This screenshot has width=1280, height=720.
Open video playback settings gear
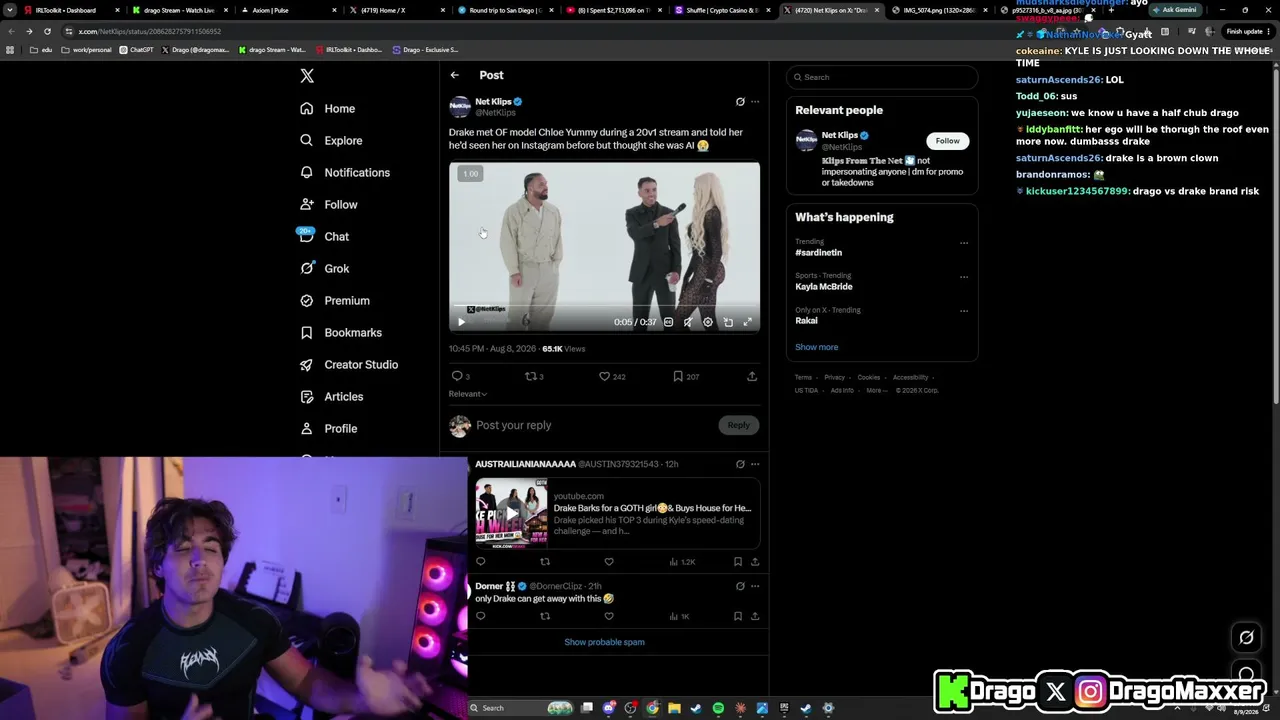[x=708, y=322]
